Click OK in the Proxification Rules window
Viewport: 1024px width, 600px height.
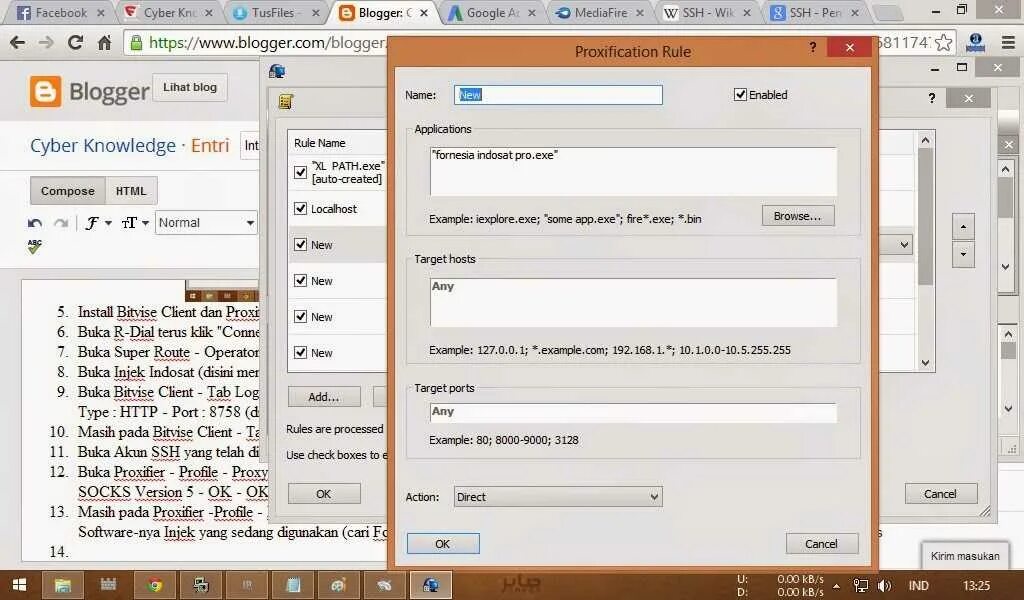pos(324,494)
